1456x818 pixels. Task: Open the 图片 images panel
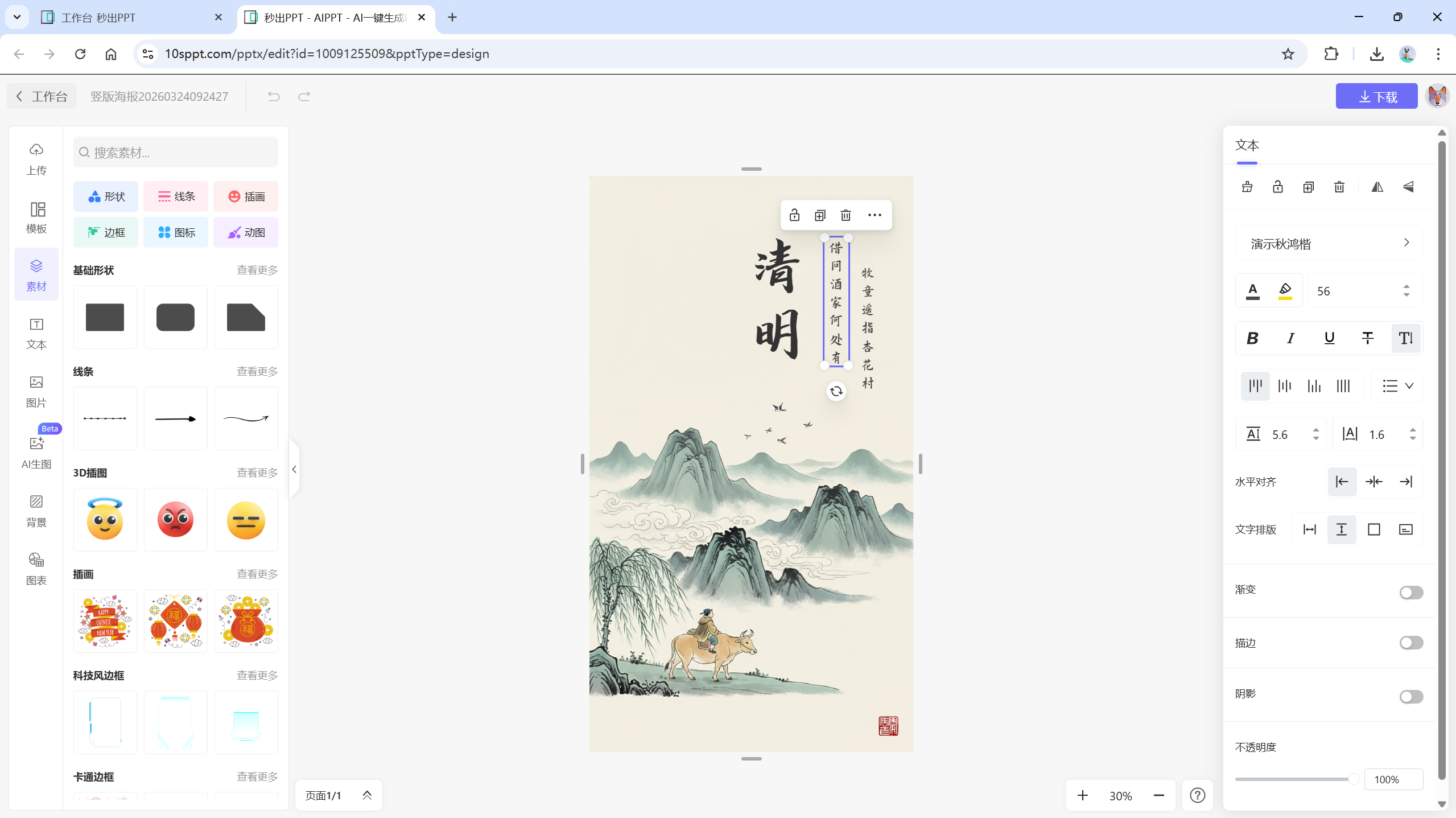tap(36, 392)
